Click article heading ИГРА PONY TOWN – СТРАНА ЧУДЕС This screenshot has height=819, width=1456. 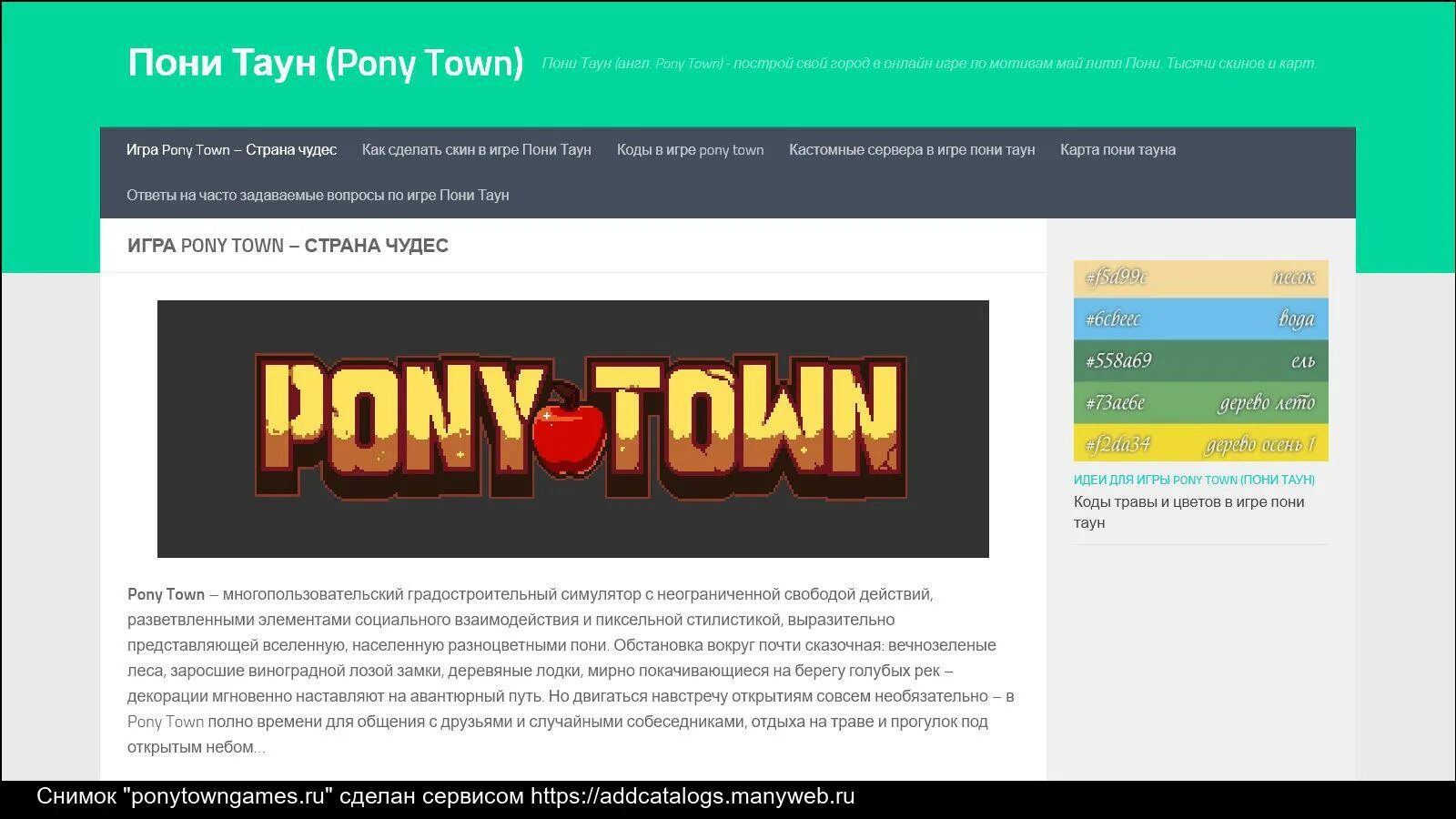288,246
